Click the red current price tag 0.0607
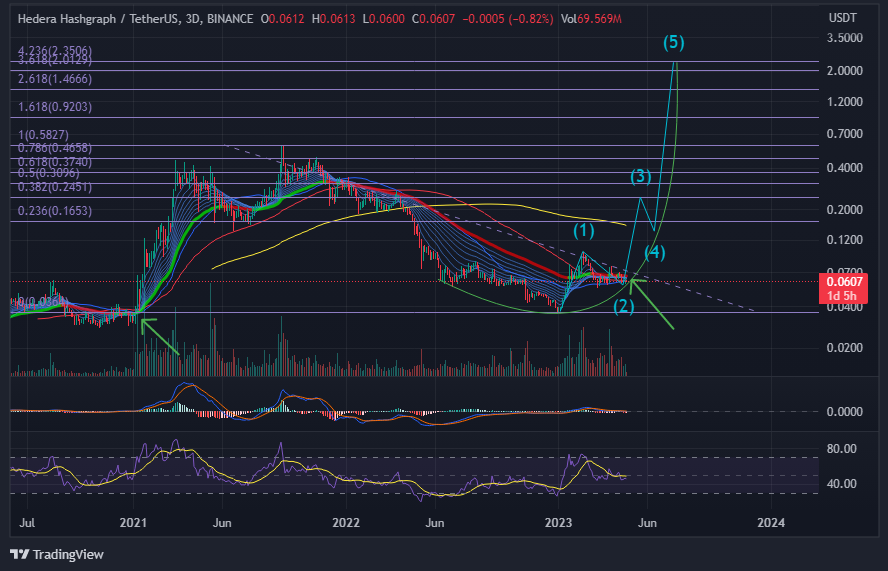888x571 pixels. (844, 282)
